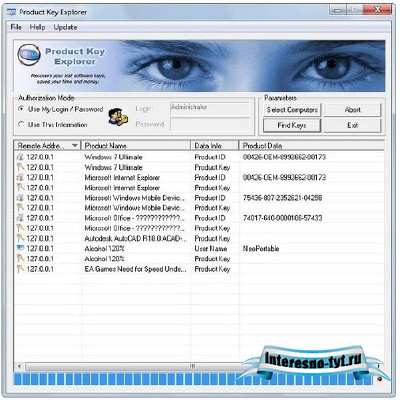Image resolution: width=400 pixels, height=400 pixels.
Task: Click key icon of Autodesk AutoCAD row
Action: coord(20,238)
